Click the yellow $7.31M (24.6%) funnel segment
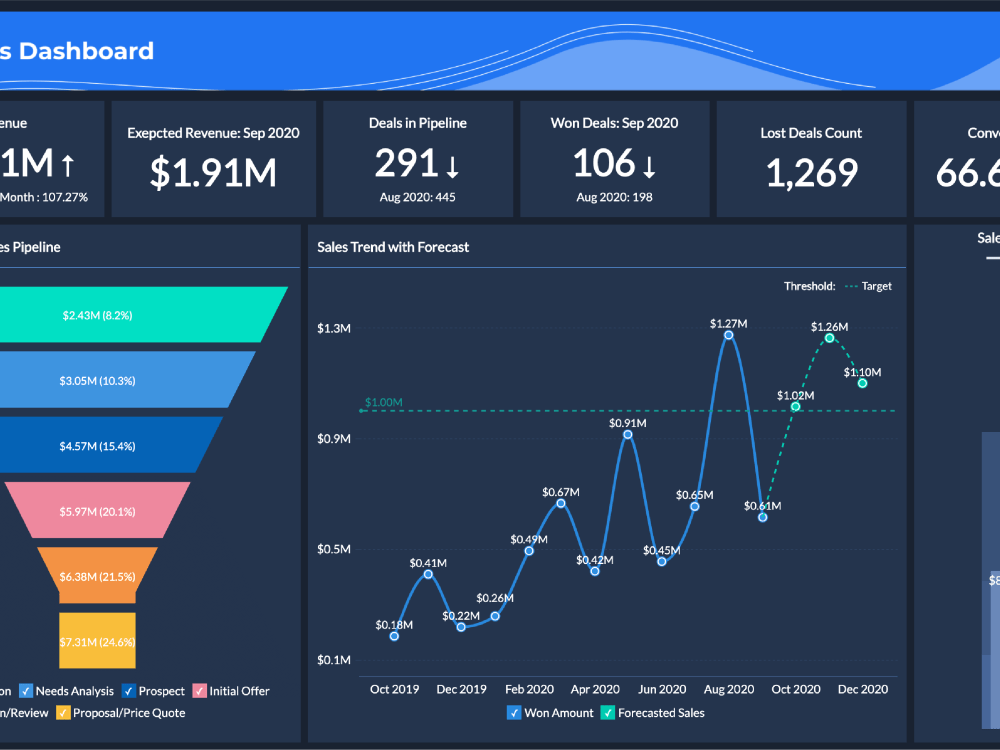The width and height of the screenshot is (1000, 750). coord(98,640)
